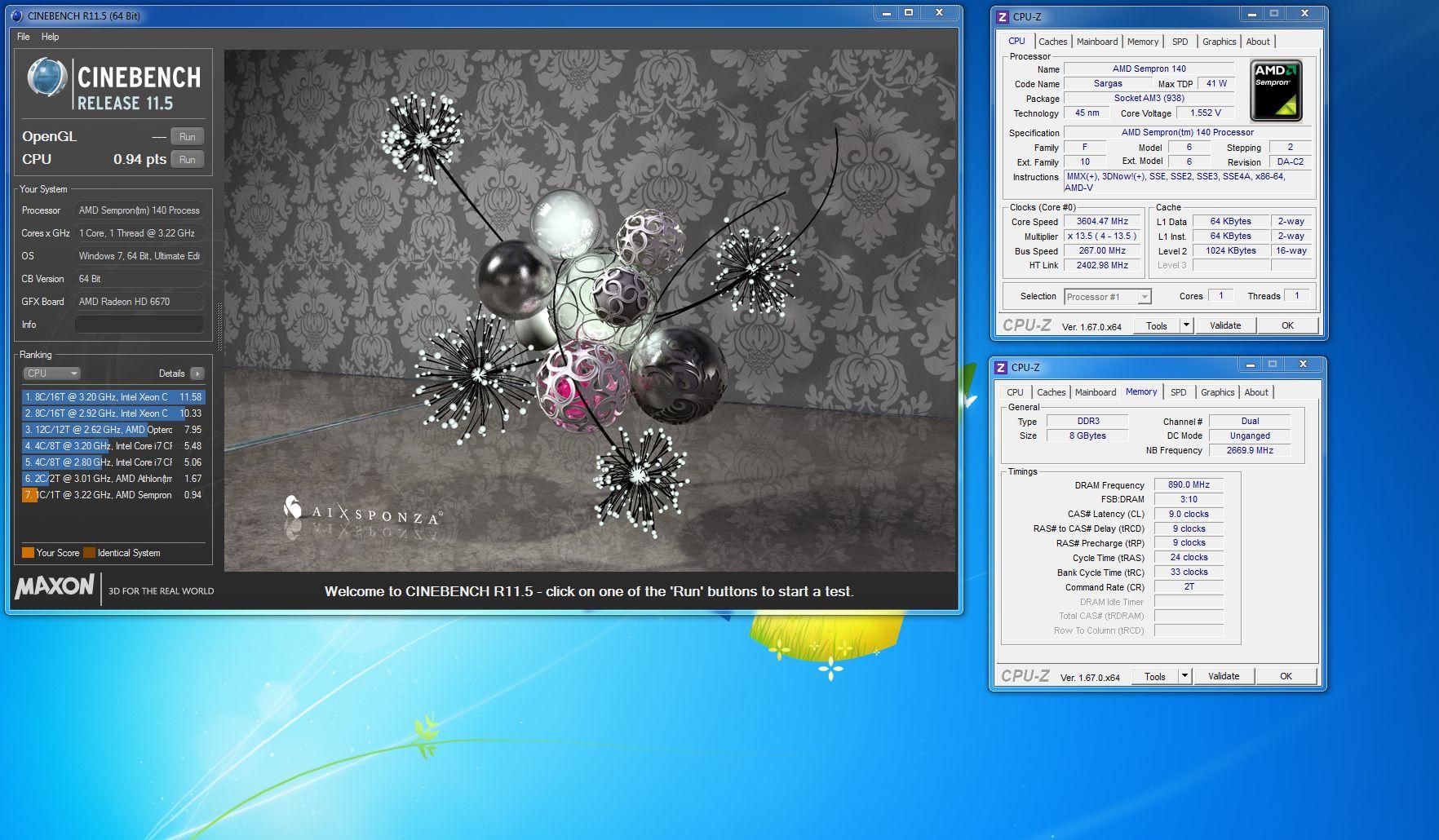Open the File menu in Cinebench
This screenshot has height=840, width=1439.
tap(23, 37)
